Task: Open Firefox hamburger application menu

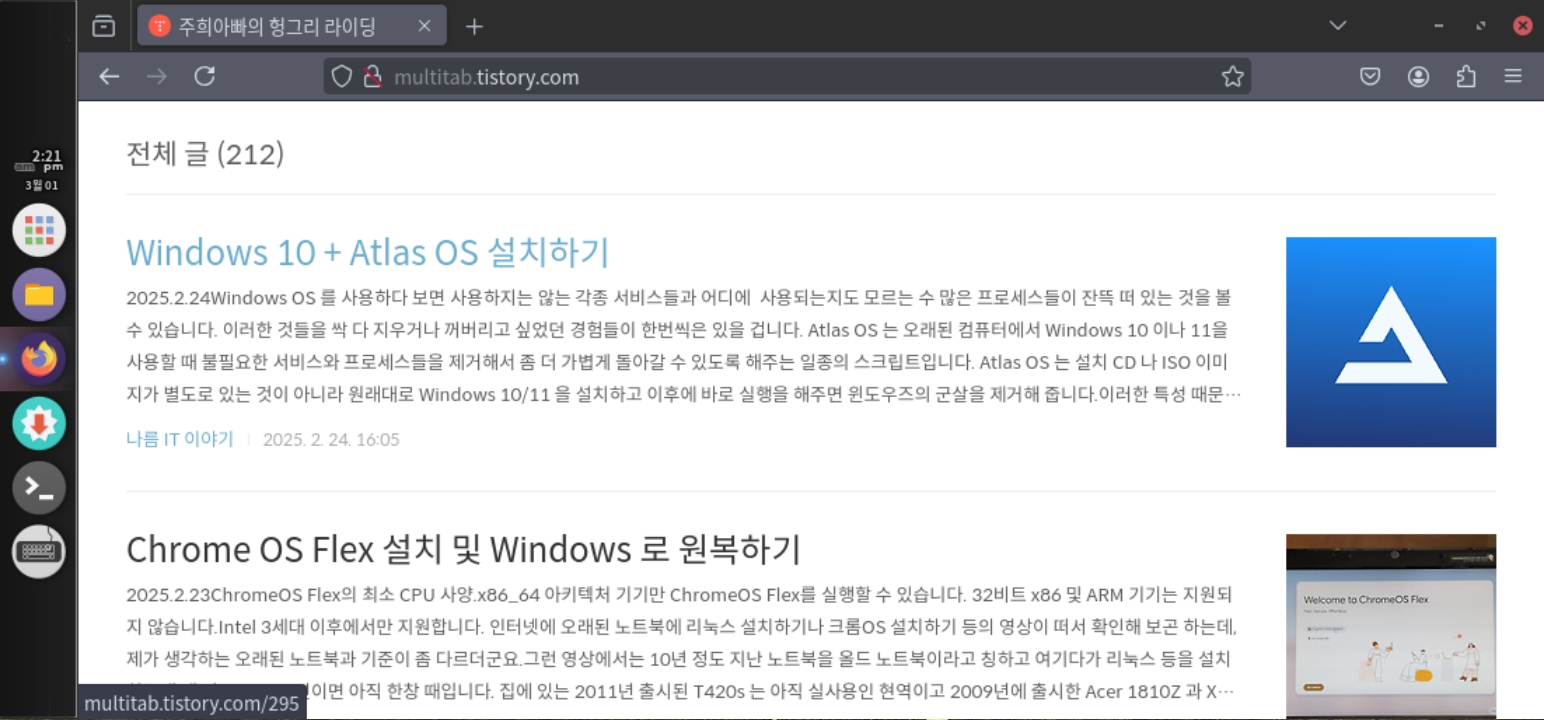Action: [1513, 77]
